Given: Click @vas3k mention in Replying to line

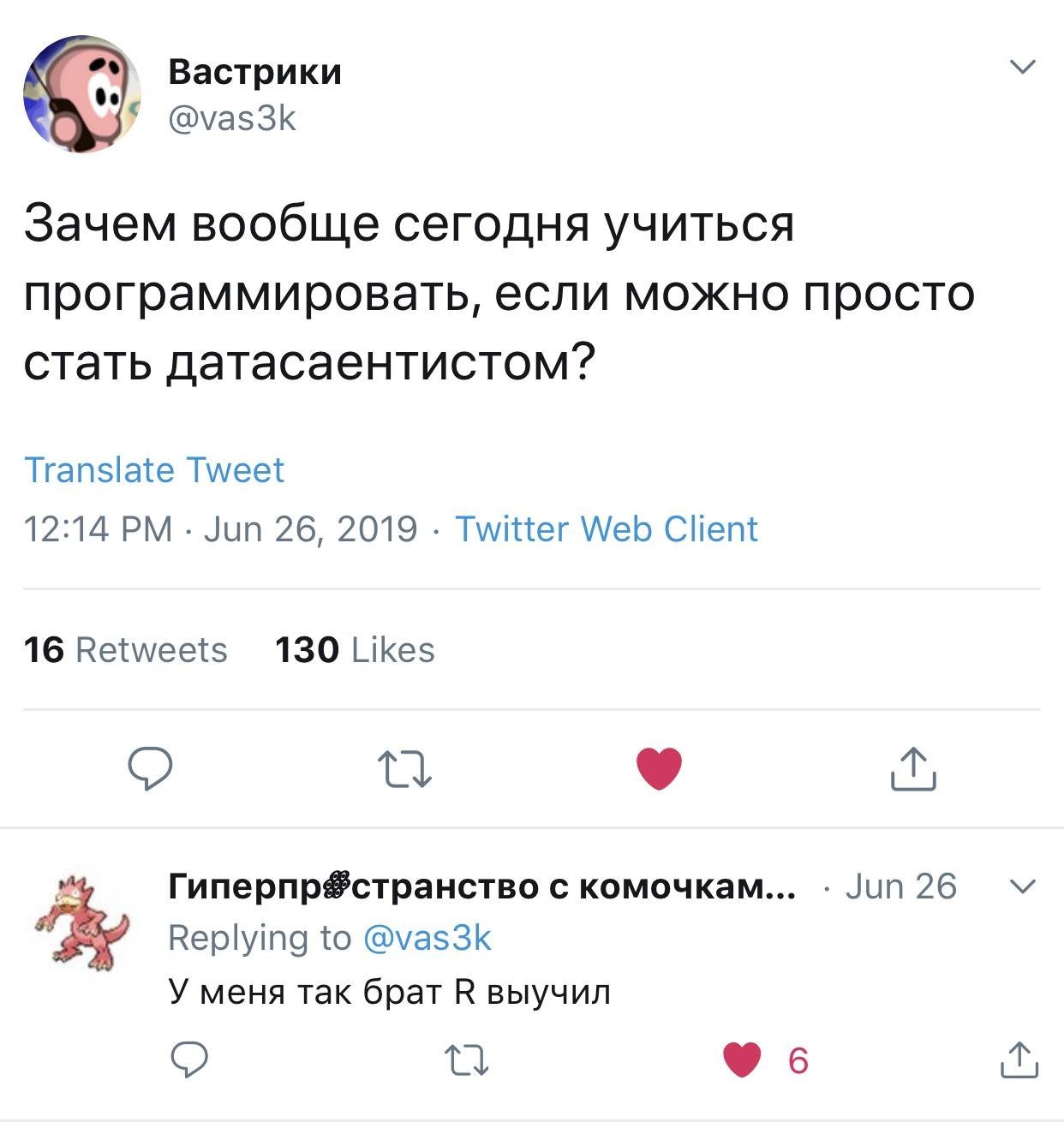Looking at the screenshot, I should click(427, 938).
